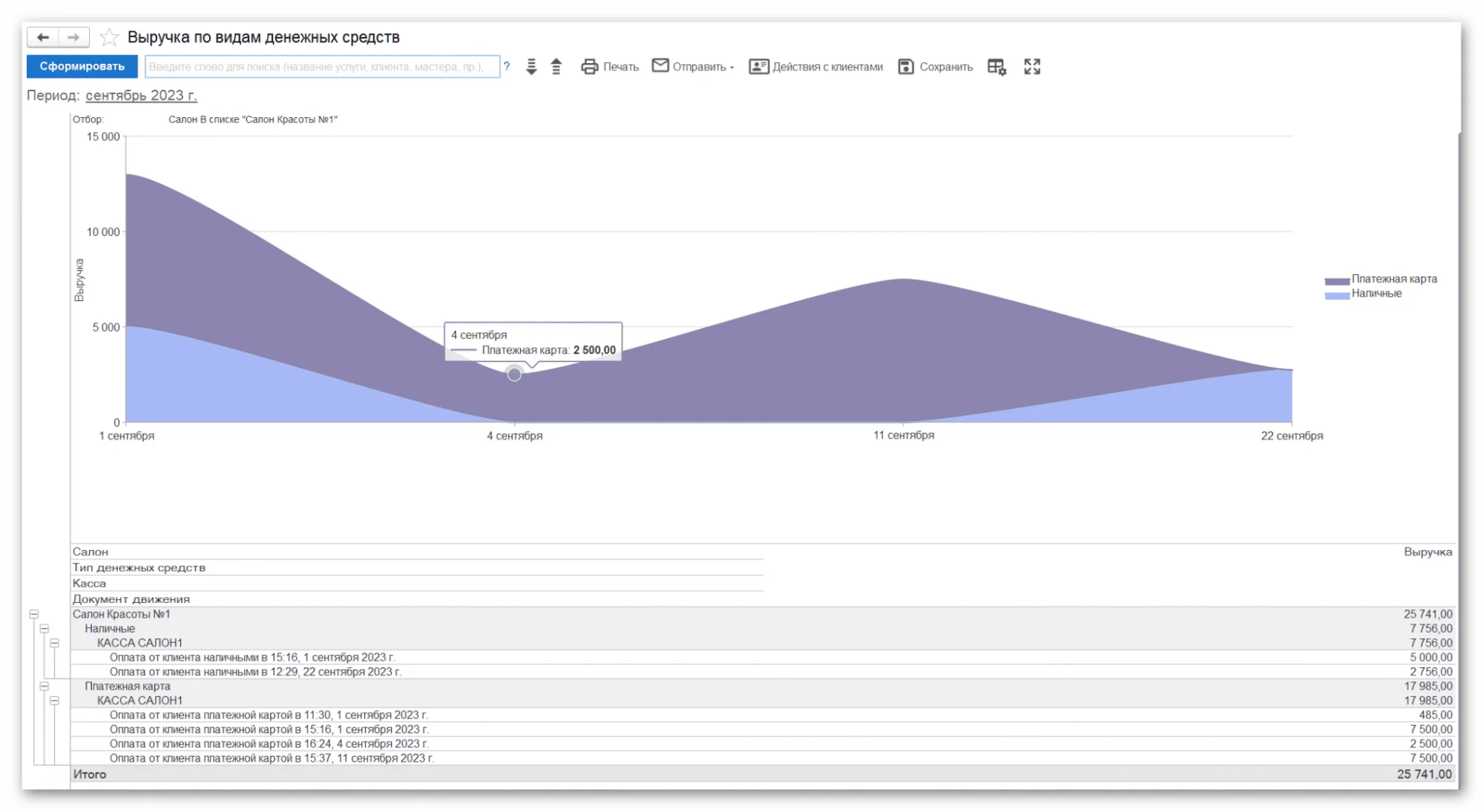Click Наличные legend swatch

point(1337,295)
